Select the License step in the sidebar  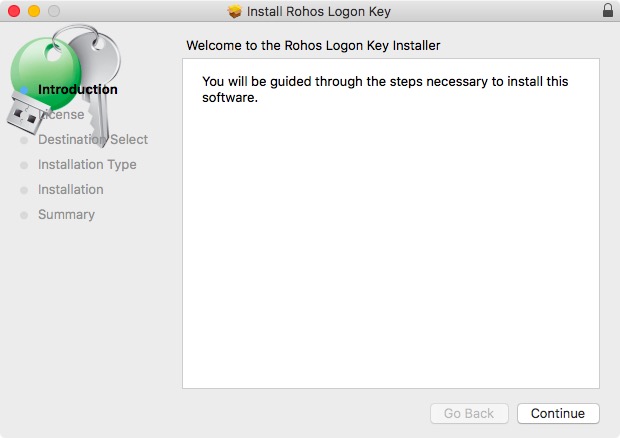click(62, 115)
